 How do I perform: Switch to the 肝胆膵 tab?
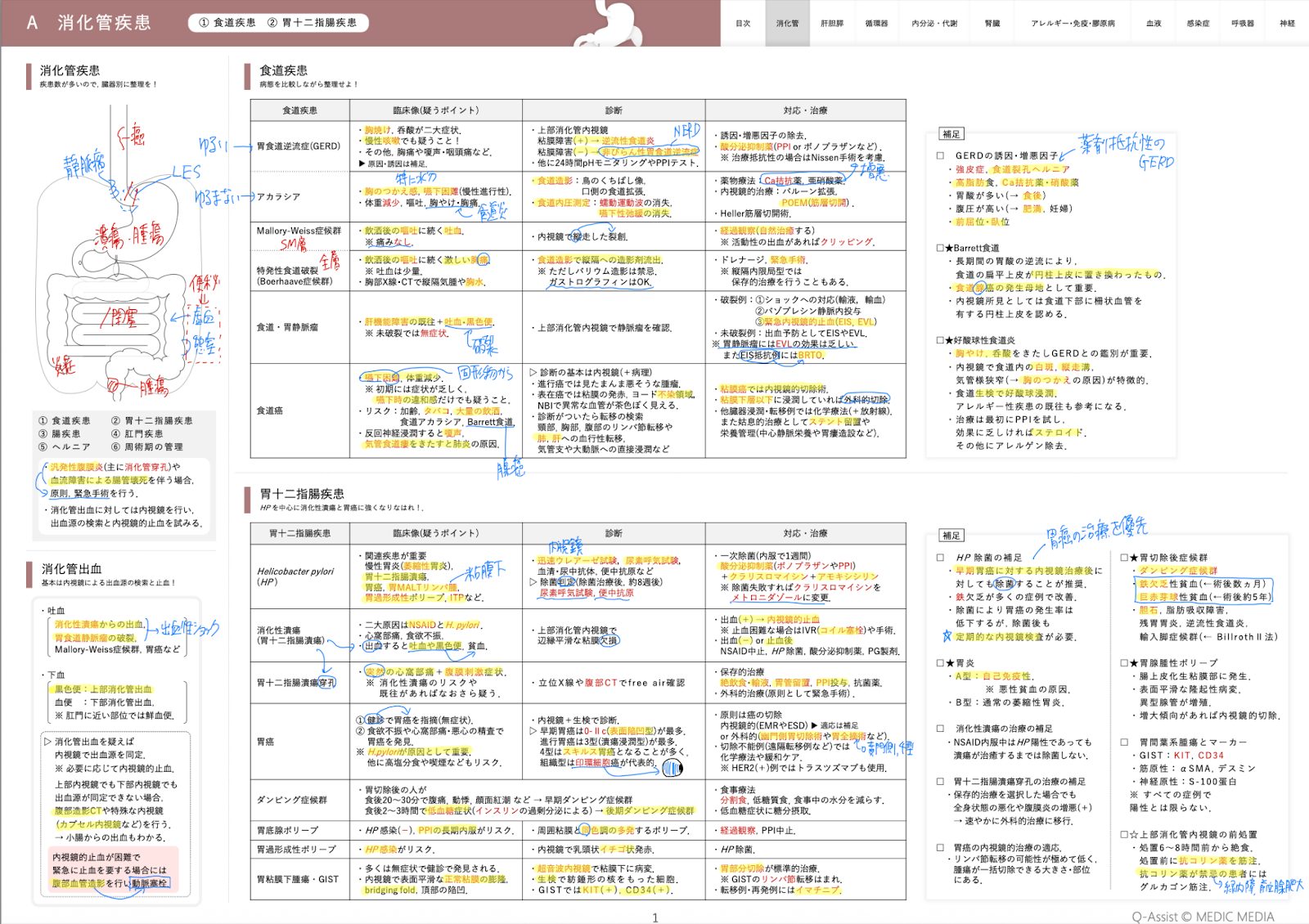[x=831, y=24]
